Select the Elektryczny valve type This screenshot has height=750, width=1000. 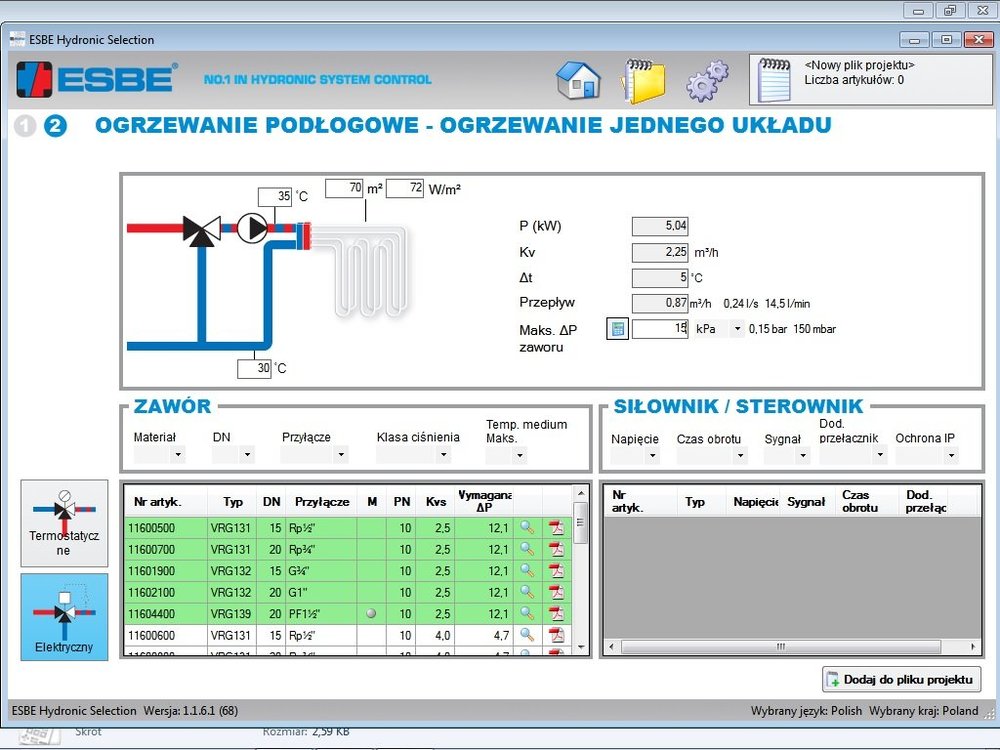pyautogui.click(x=64, y=617)
